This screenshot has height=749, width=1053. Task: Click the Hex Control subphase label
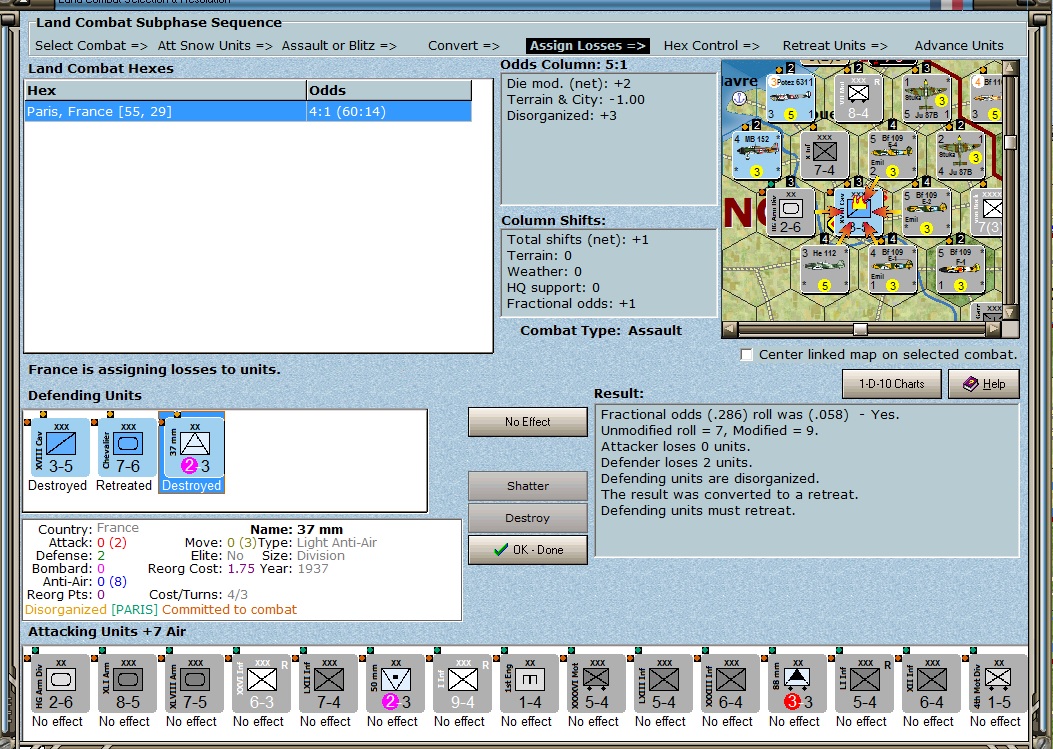point(712,46)
